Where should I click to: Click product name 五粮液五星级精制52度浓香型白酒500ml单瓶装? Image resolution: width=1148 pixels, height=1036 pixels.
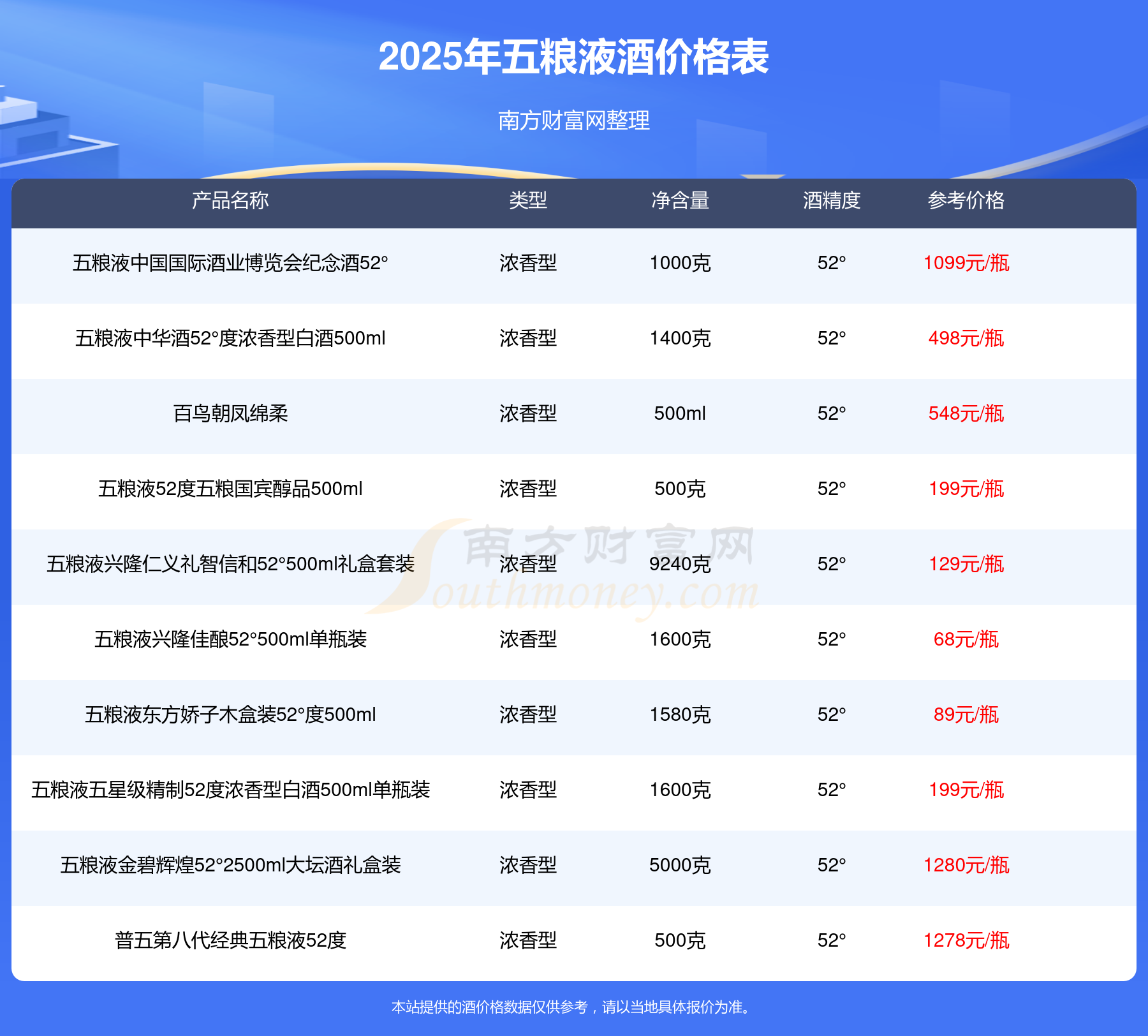point(230,790)
